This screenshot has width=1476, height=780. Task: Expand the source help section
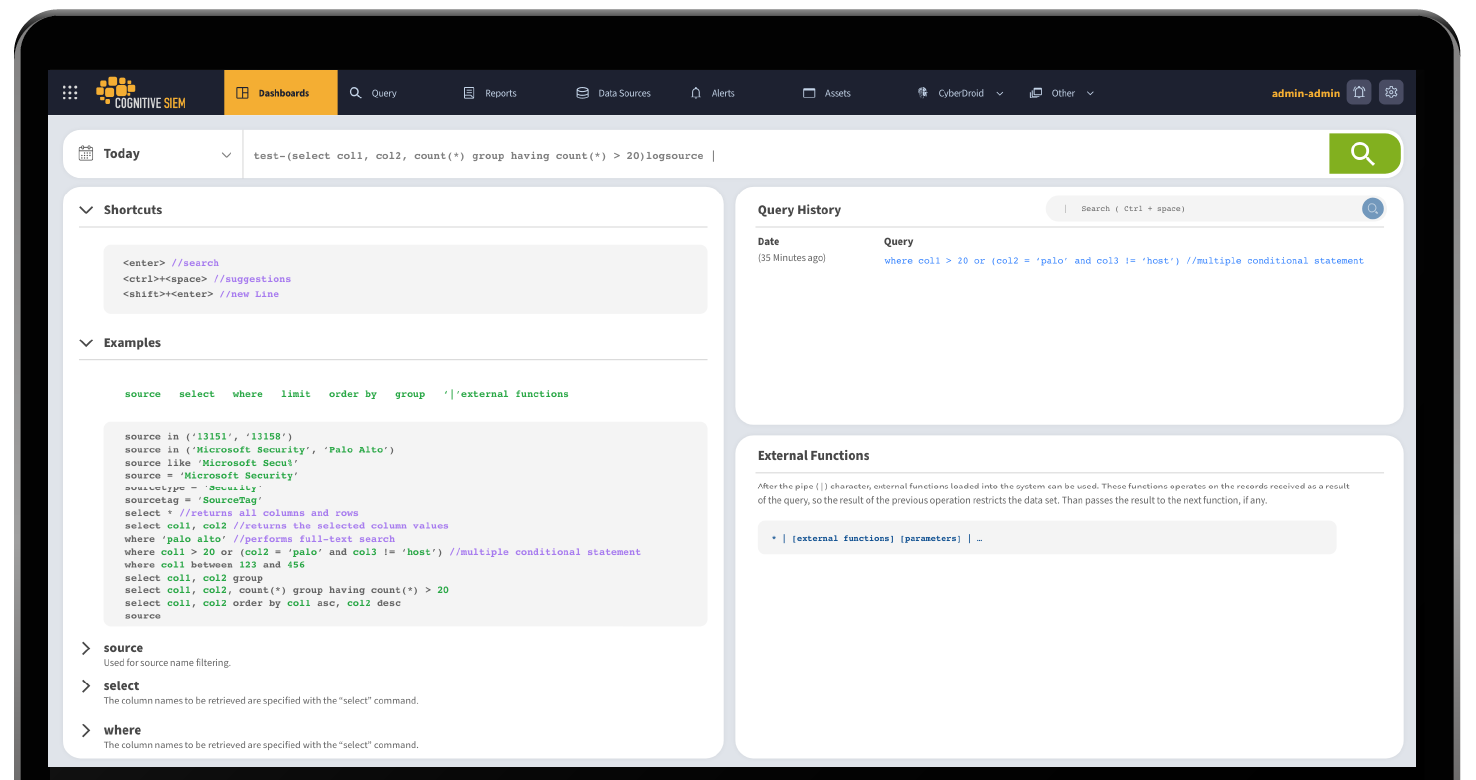point(86,647)
